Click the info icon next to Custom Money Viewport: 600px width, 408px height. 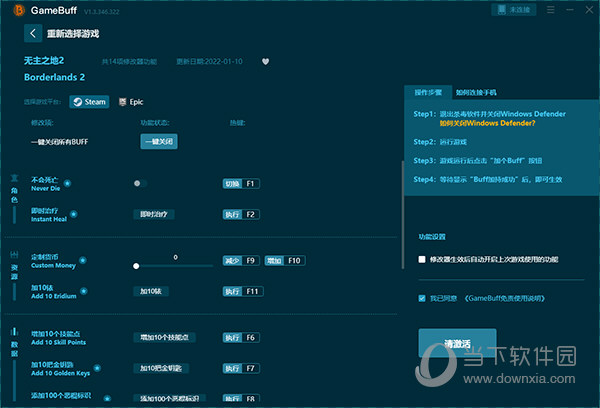tap(81, 259)
